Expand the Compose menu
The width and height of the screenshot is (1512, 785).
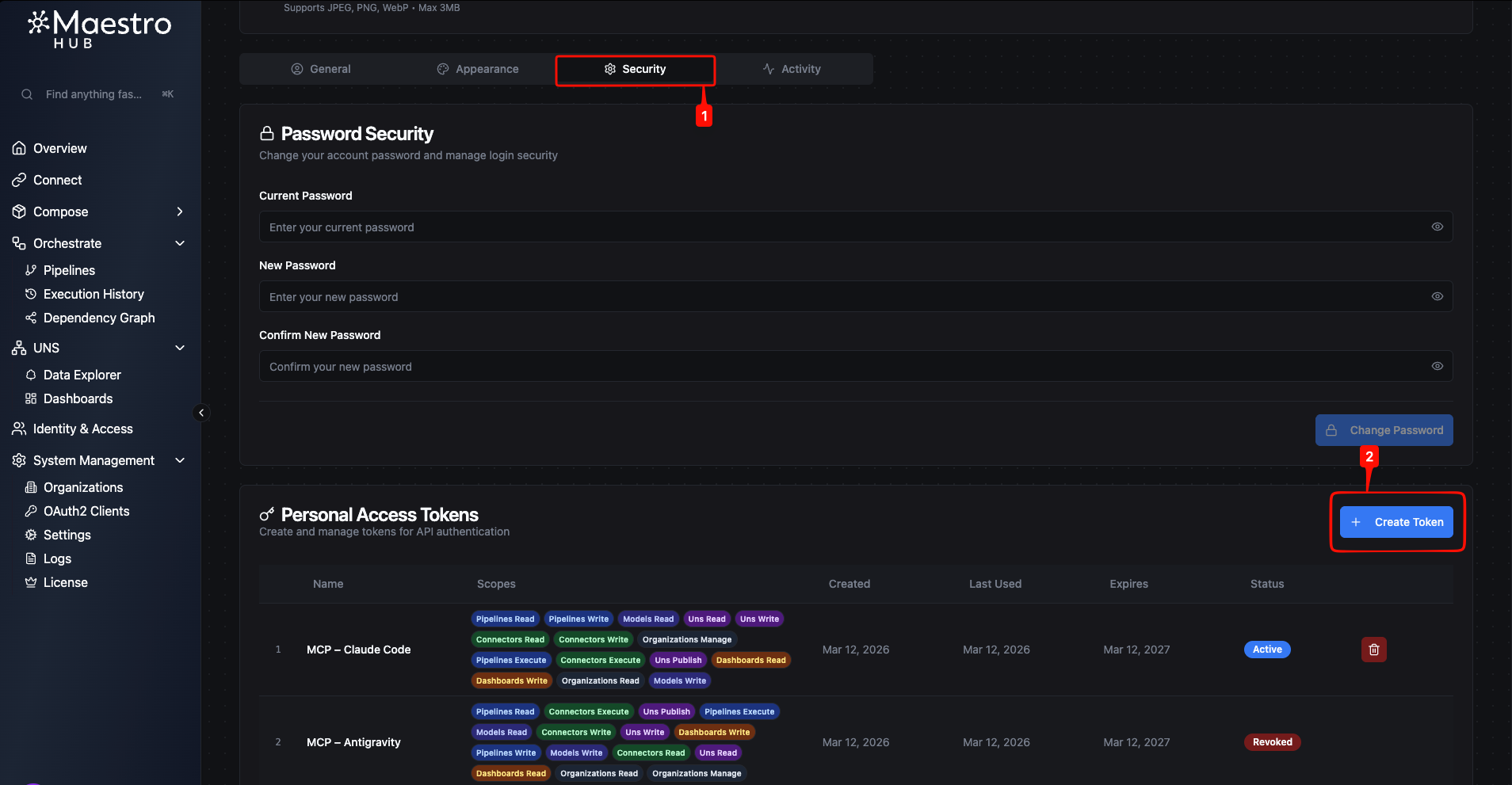click(x=179, y=211)
